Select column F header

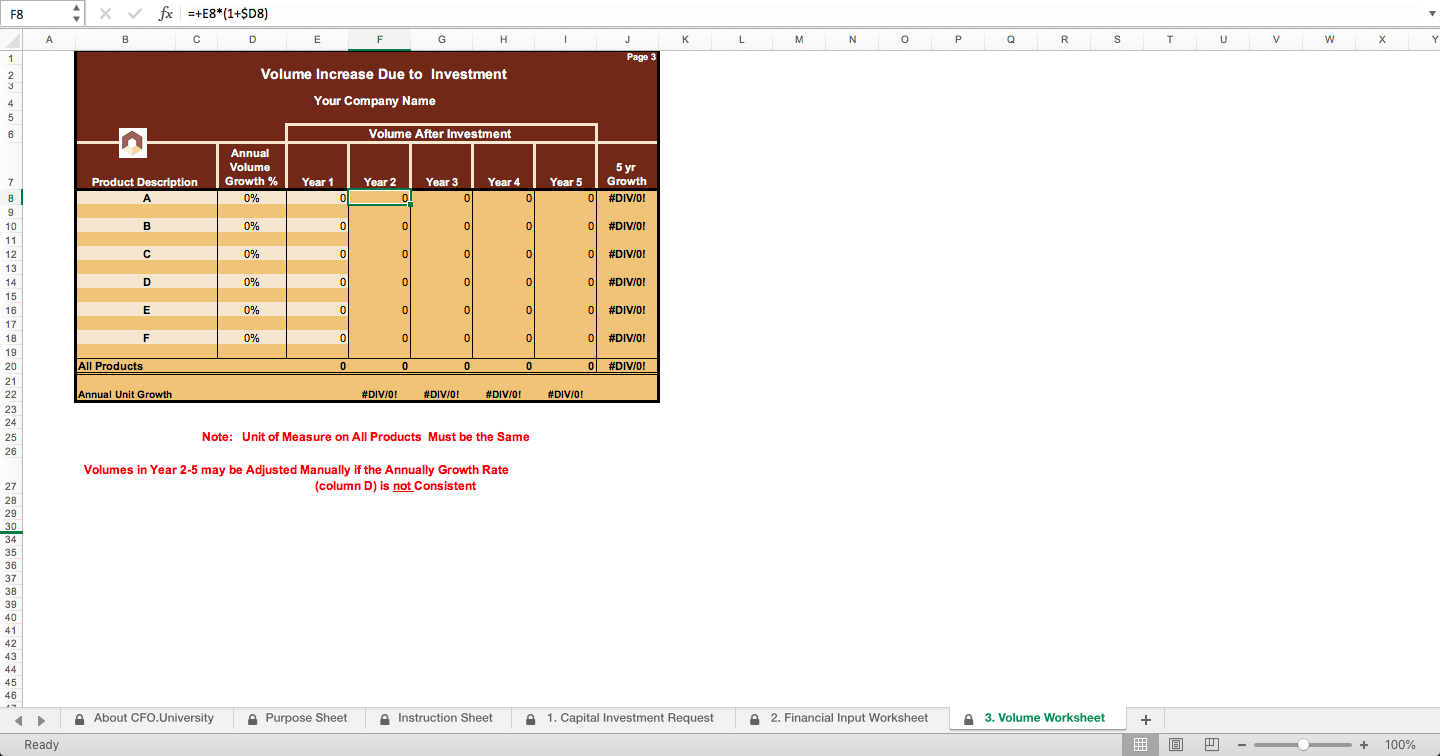[x=379, y=40]
